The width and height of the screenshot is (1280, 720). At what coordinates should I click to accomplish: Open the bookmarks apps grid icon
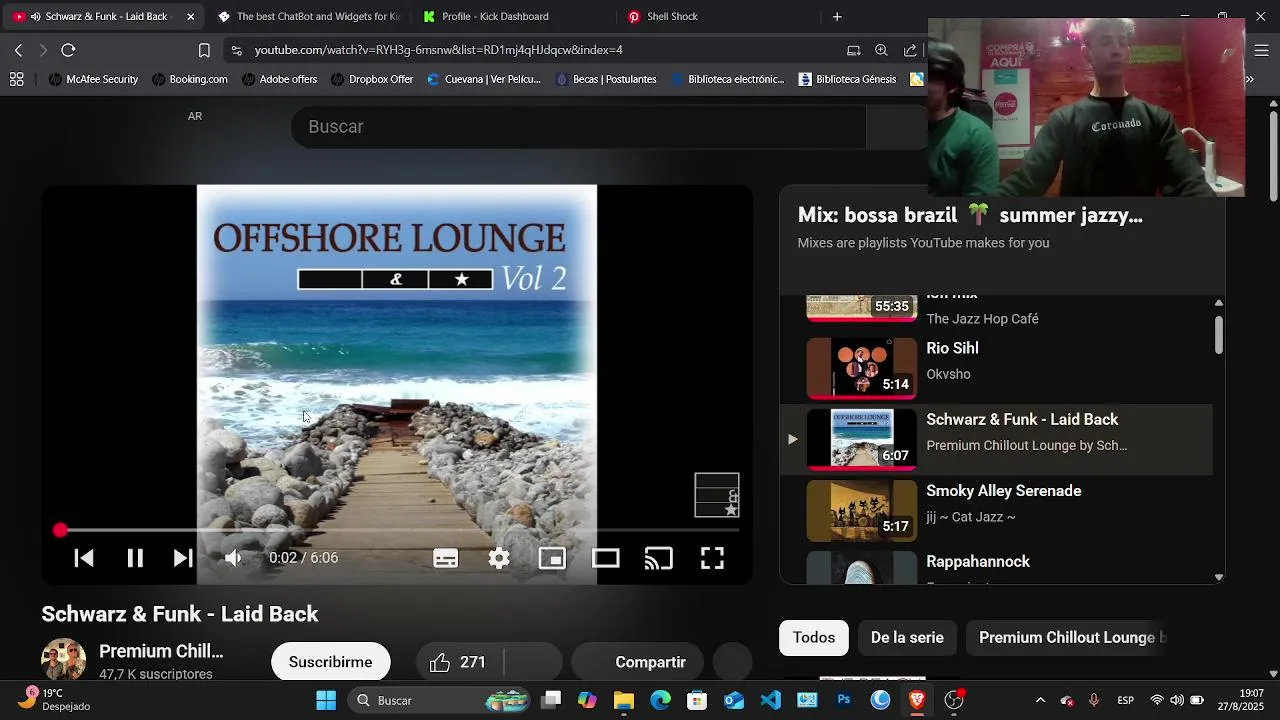pyautogui.click(x=17, y=79)
